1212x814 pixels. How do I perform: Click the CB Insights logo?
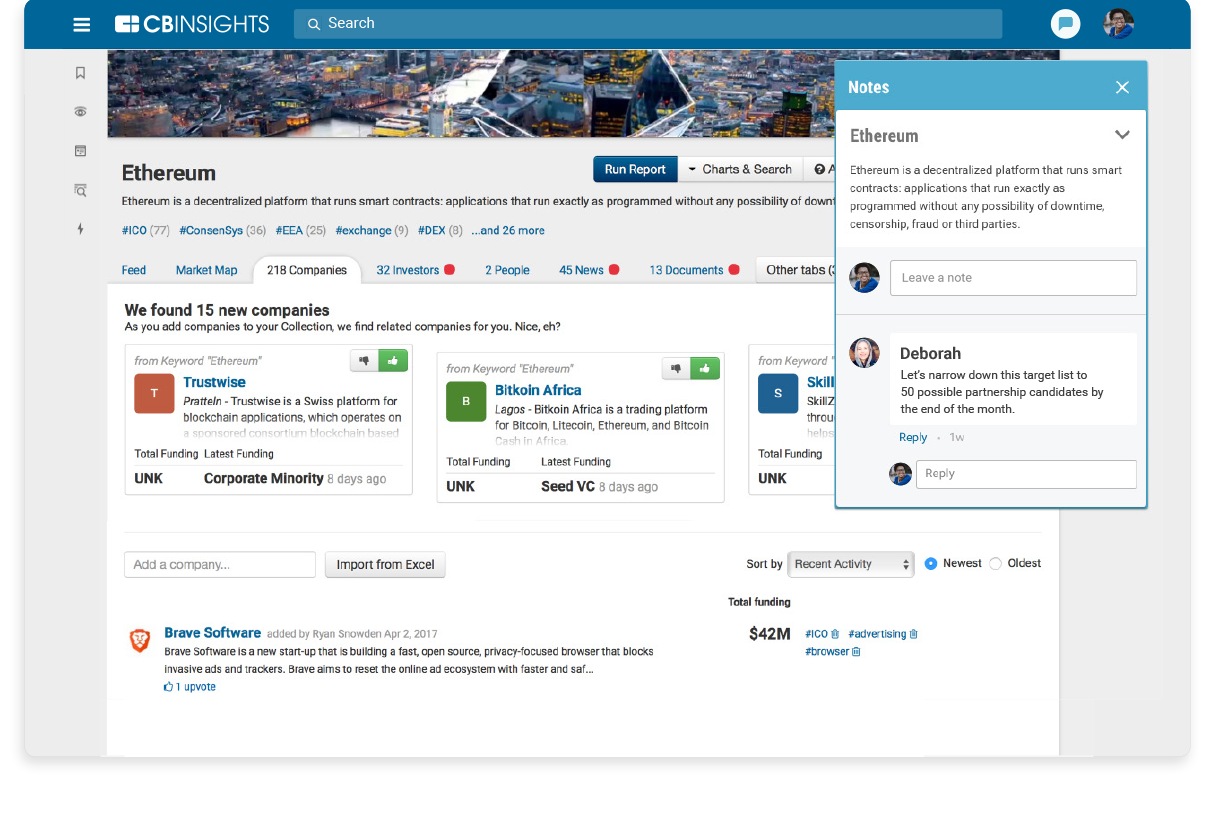coord(192,24)
